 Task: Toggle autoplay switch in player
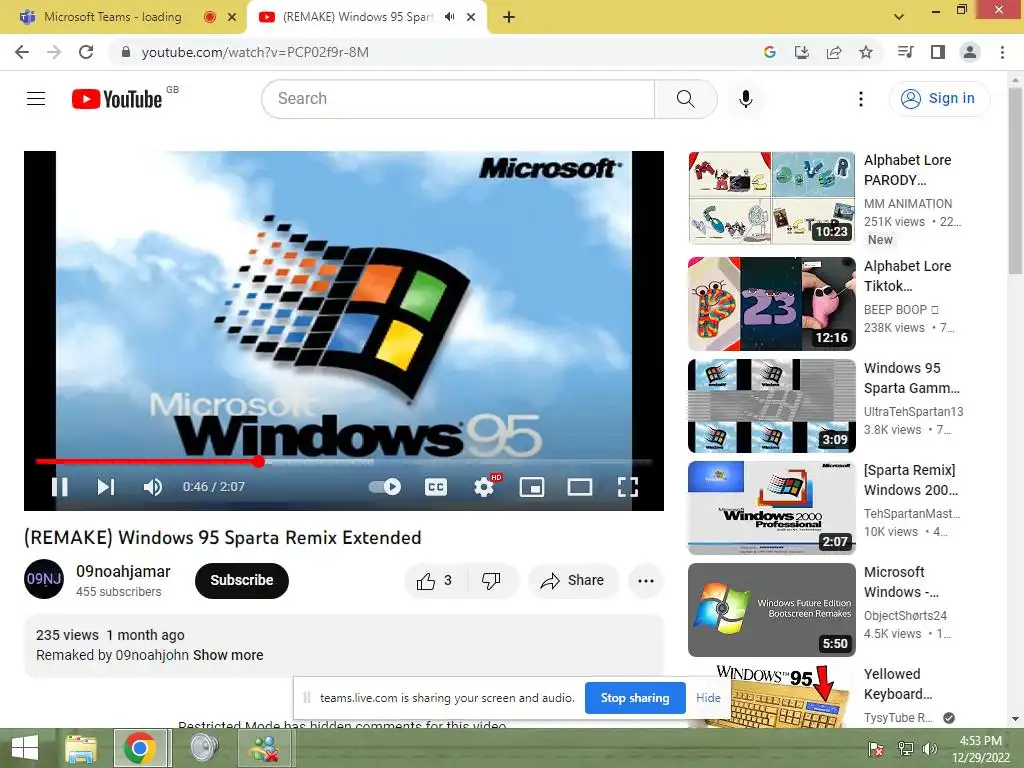(x=385, y=487)
